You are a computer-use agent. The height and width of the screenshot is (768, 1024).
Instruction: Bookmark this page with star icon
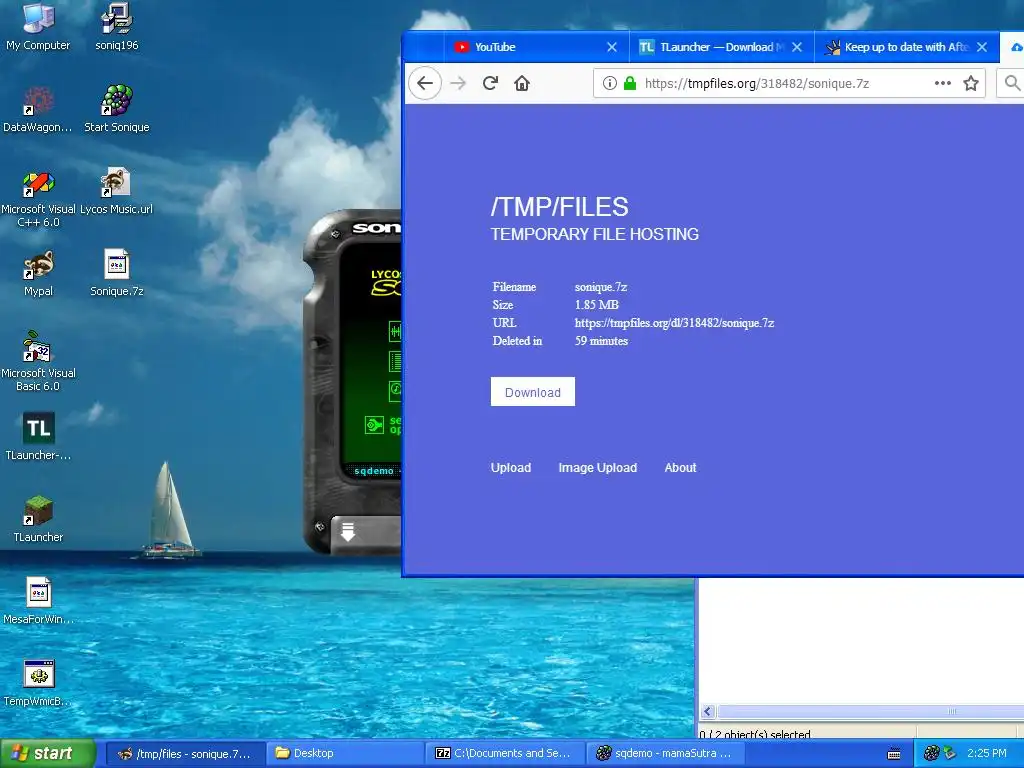coord(971,84)
